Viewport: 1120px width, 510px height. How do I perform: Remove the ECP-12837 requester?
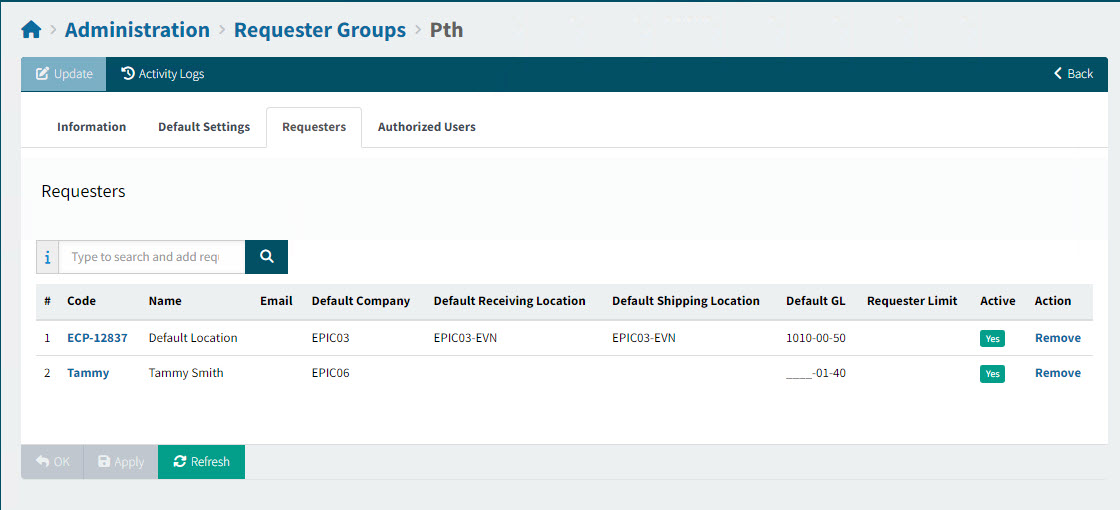(1058, 338)
